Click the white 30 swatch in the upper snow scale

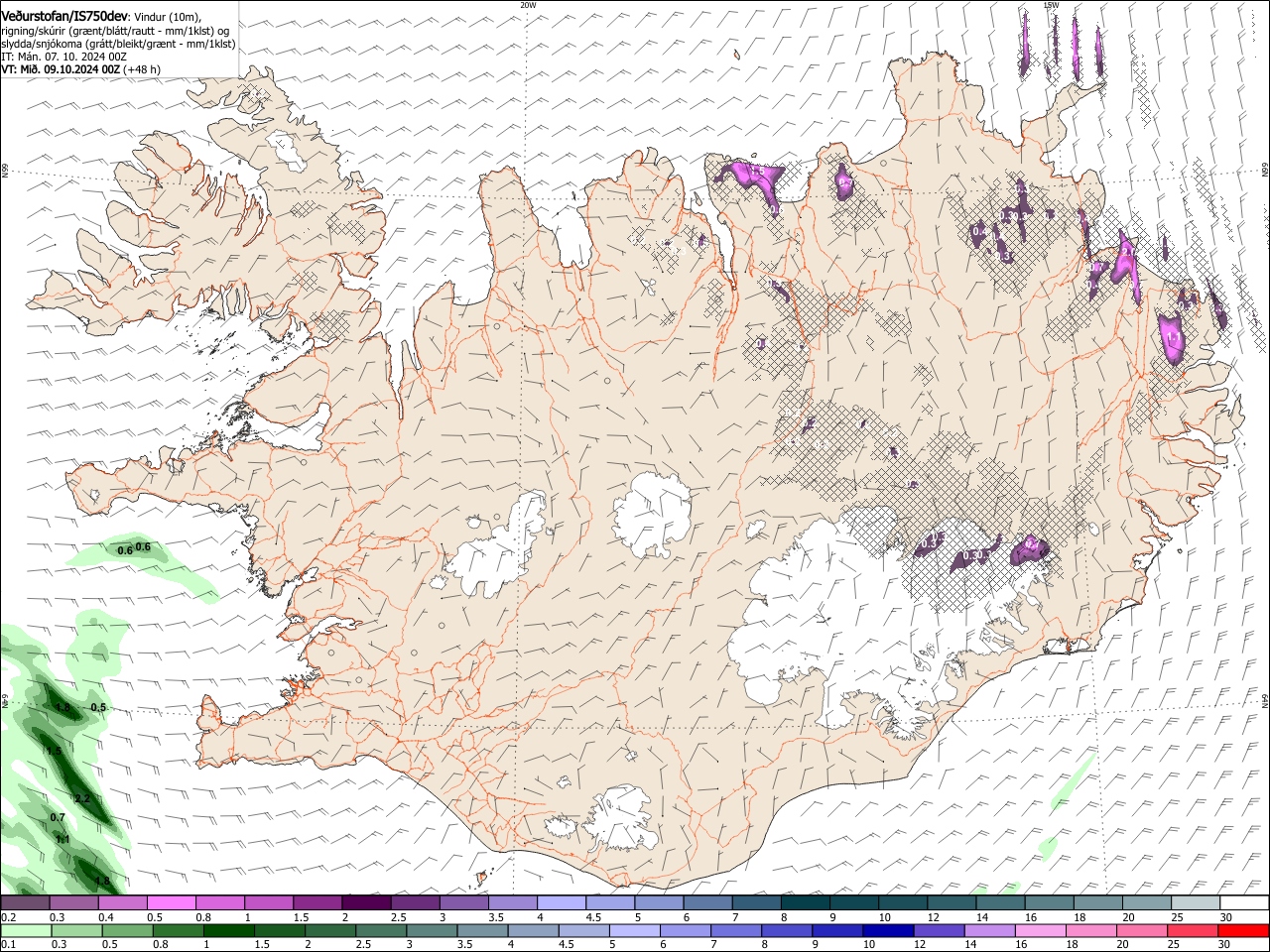coord(1244,903)
